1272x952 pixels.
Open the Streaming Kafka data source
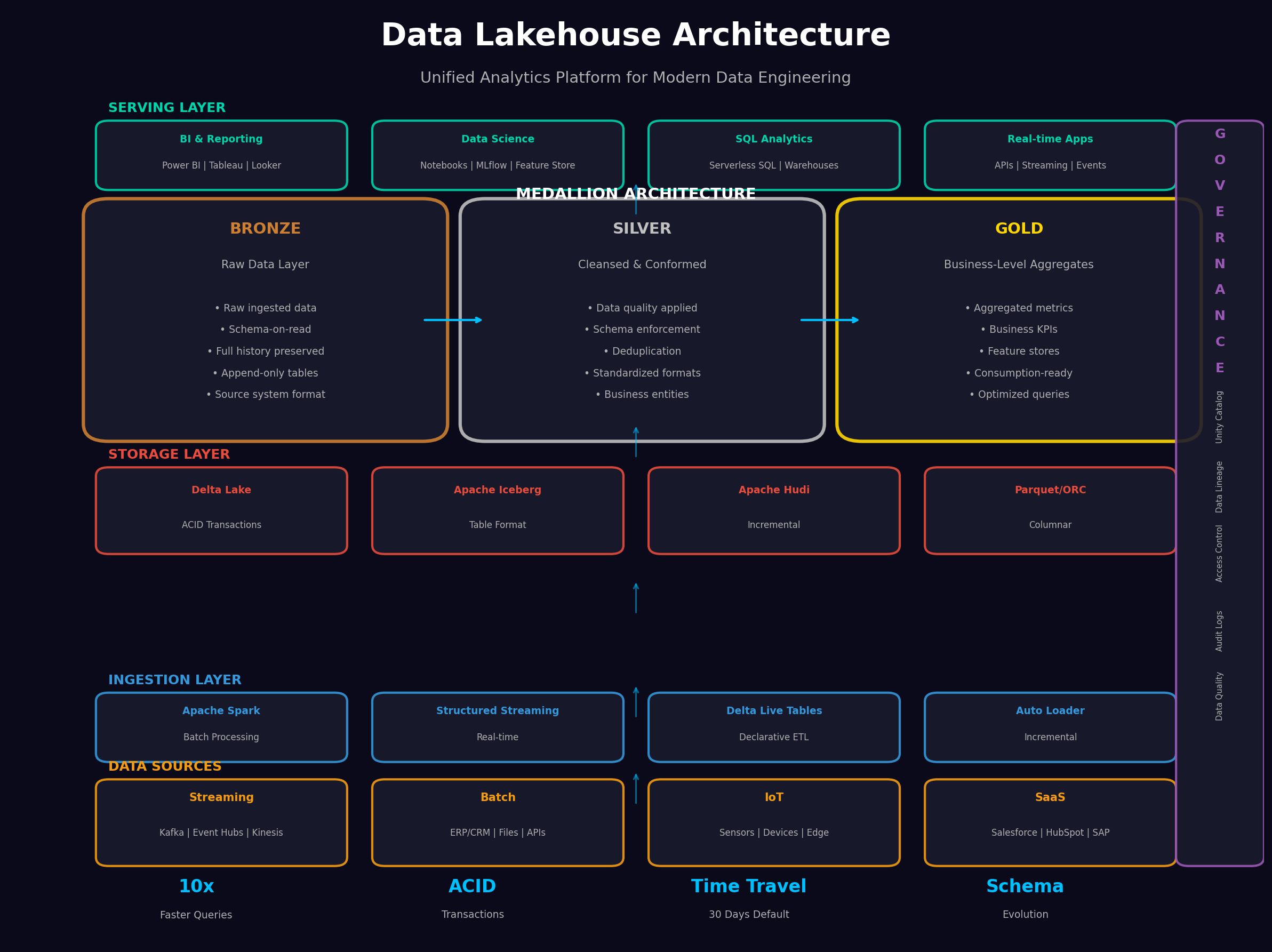(221, 822)
